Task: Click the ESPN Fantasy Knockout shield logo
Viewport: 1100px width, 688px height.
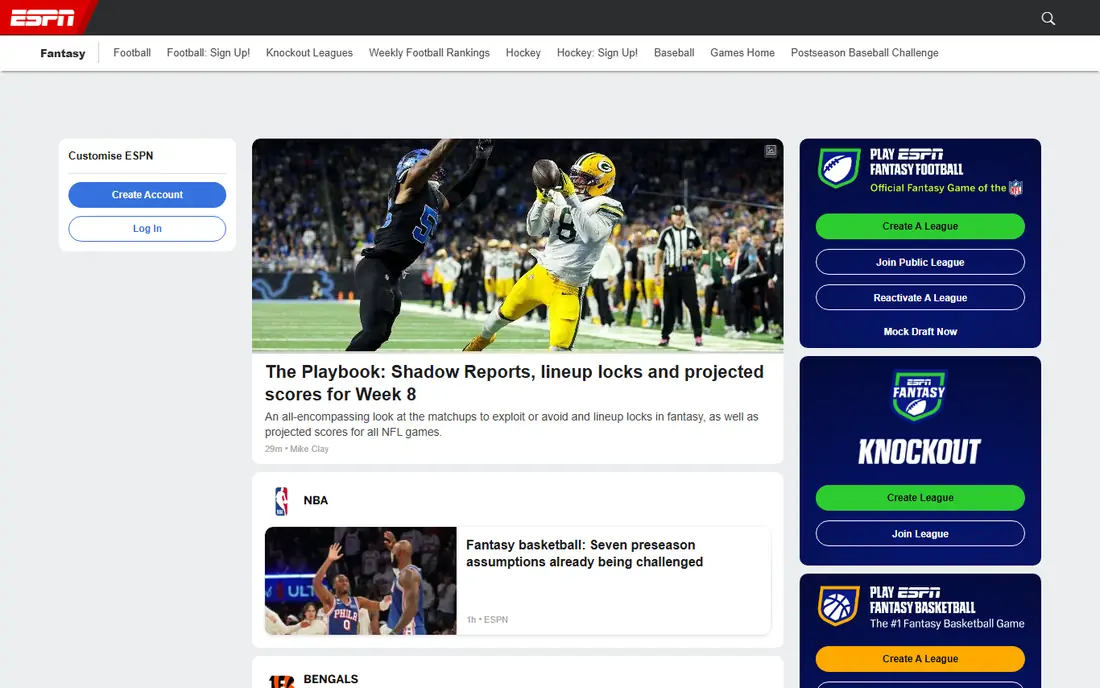Action: (x=919, y=395)
